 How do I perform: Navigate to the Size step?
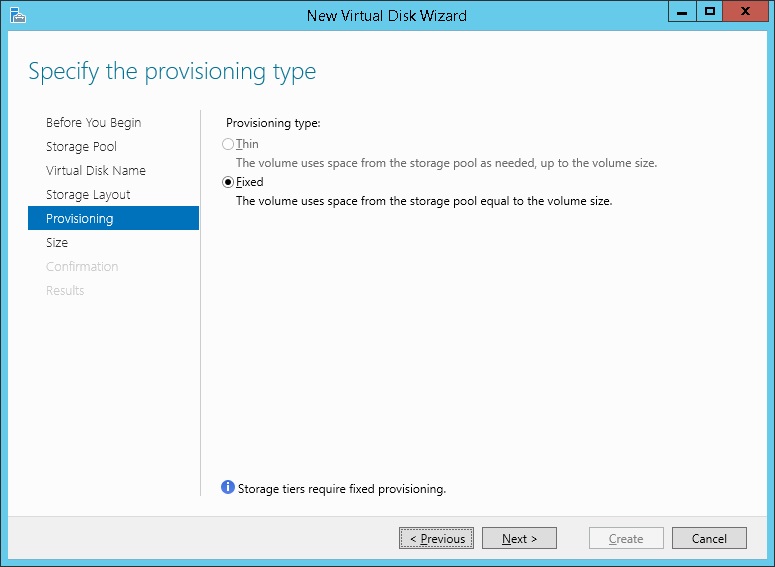tap(57, 243)
